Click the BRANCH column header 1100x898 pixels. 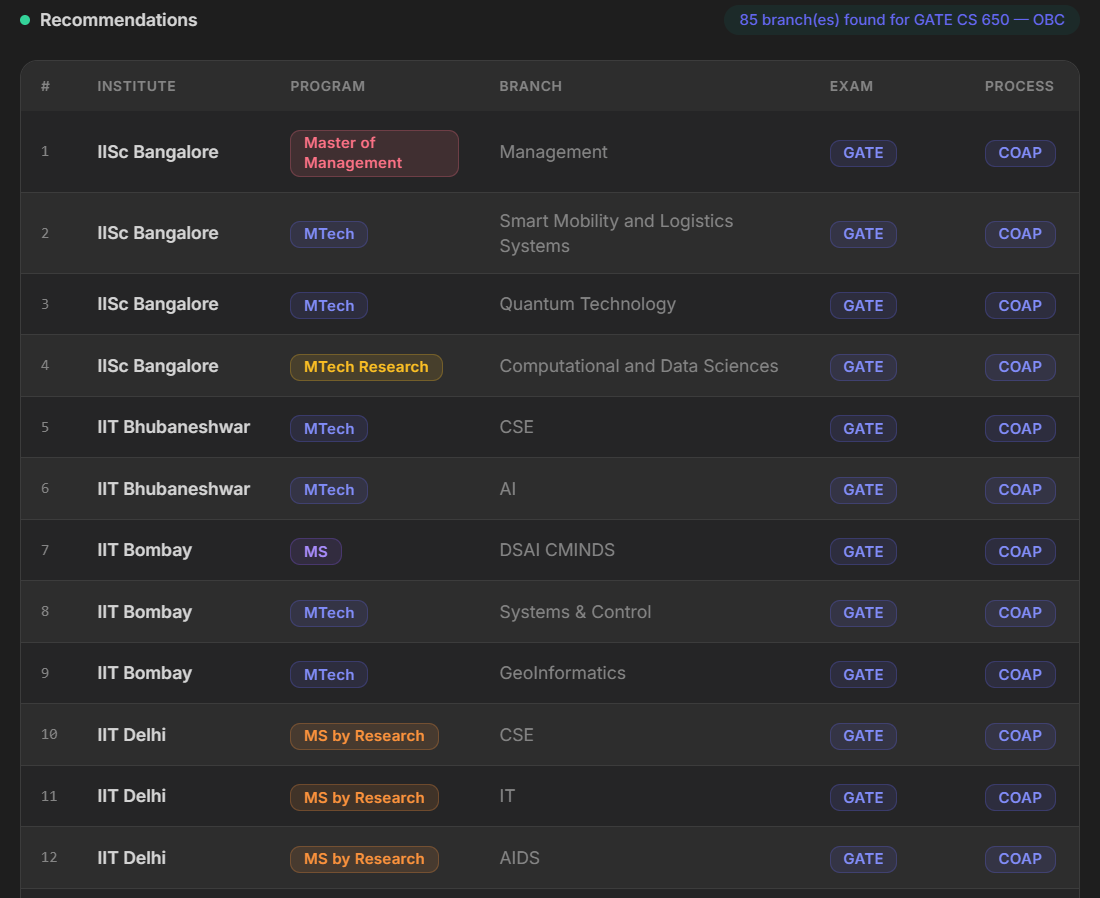[x=530, y=86]
